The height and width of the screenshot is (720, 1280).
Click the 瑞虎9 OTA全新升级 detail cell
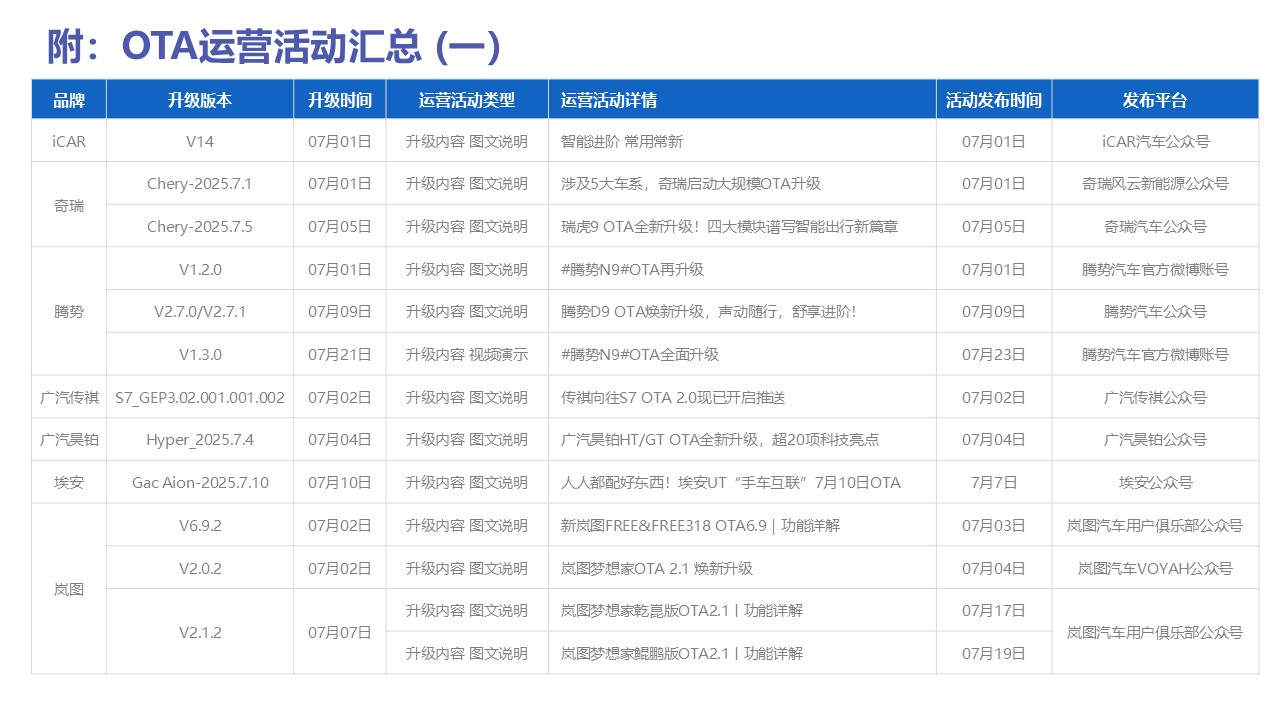[x=742, y=226]
